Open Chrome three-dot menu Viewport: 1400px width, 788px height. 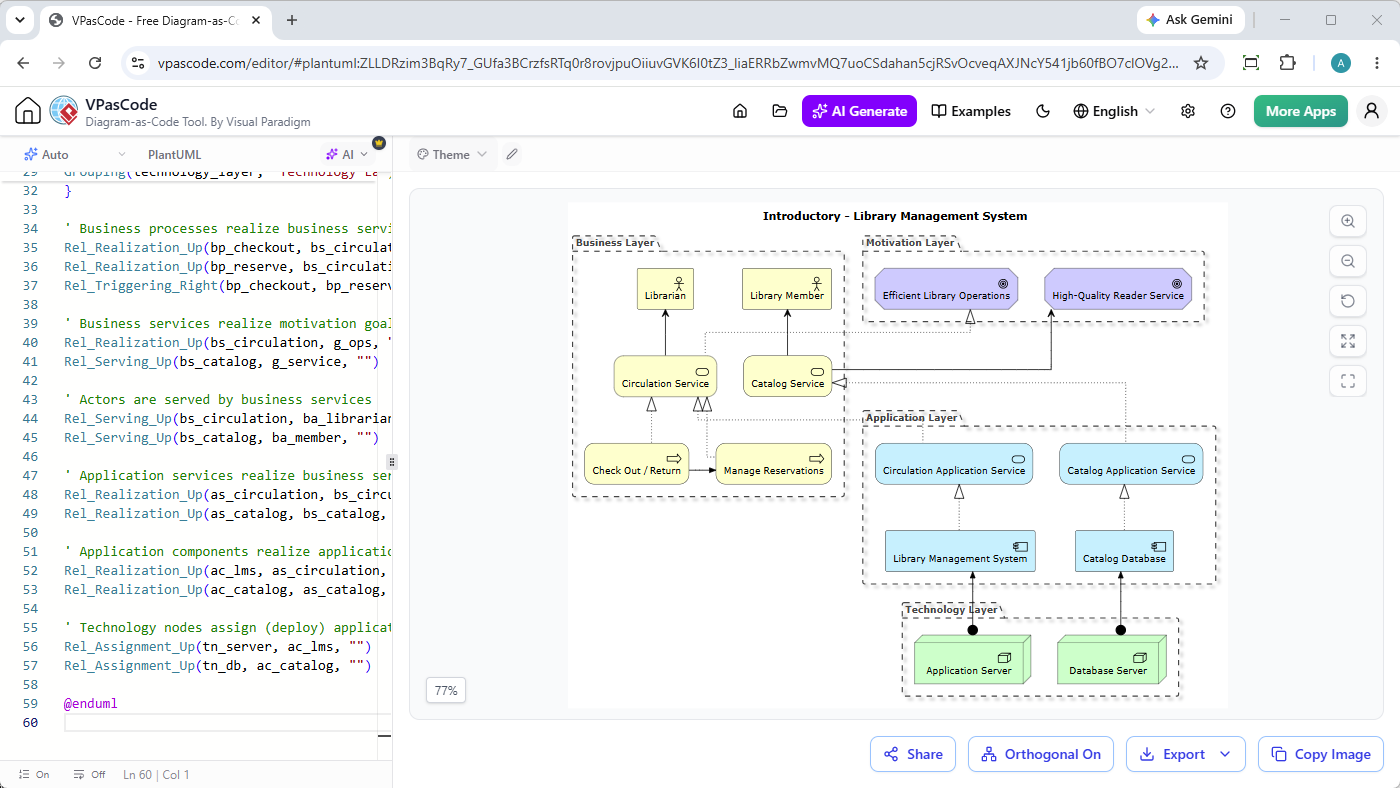click(x=1378, y=63)
